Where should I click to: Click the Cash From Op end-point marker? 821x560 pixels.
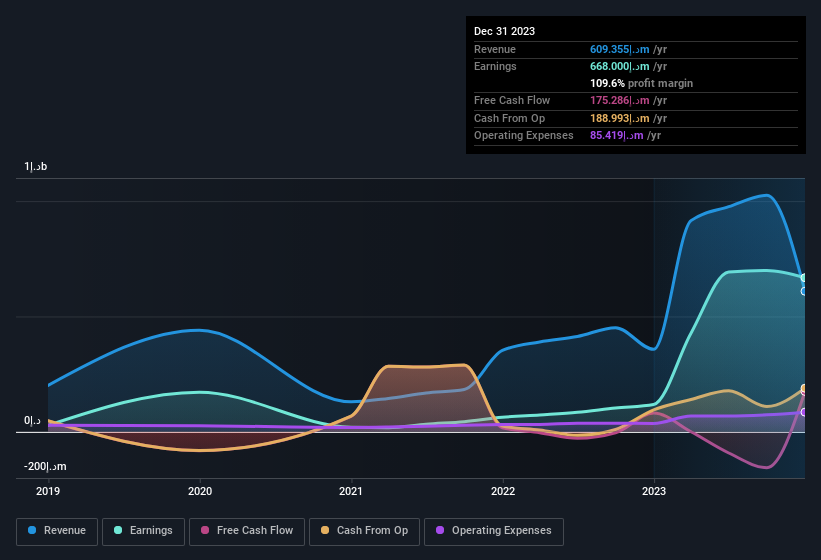(804, 388)
